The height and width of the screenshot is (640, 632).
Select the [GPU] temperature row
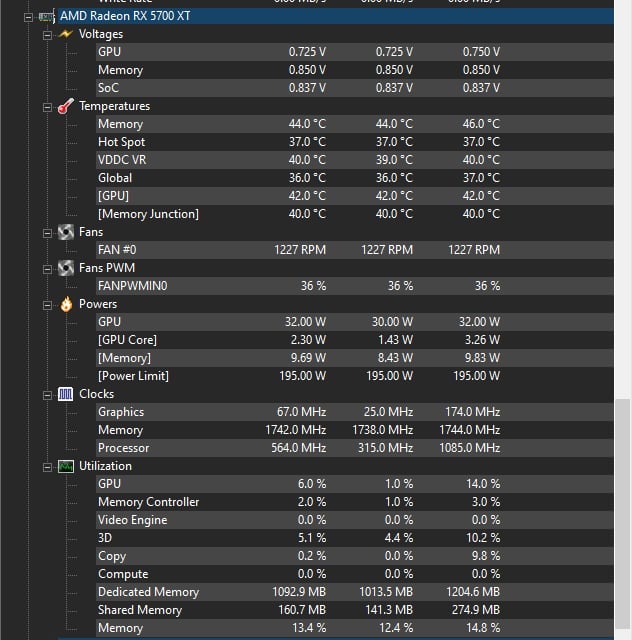tap(354, 196)
